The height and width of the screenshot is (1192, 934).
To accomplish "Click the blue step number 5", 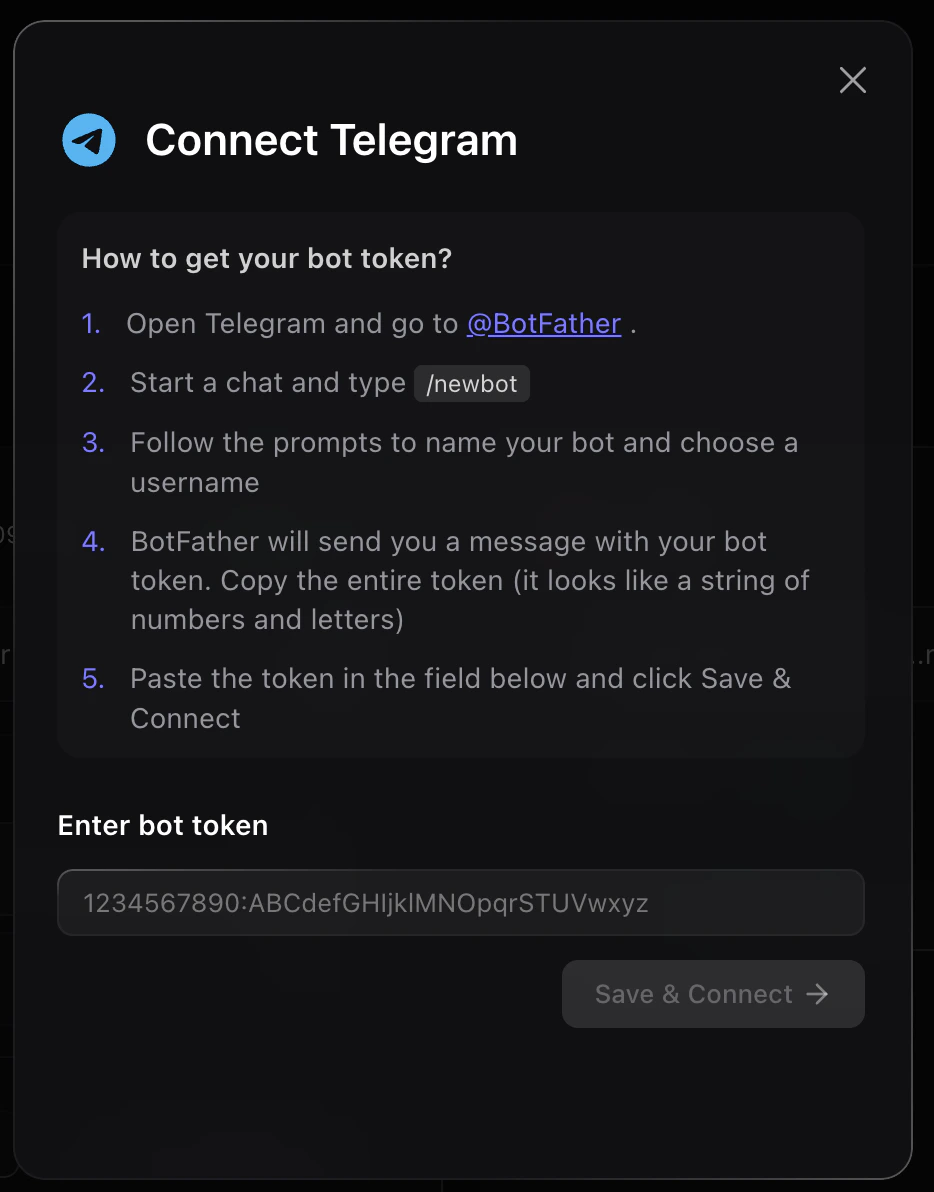I will [x=91, y=678].
